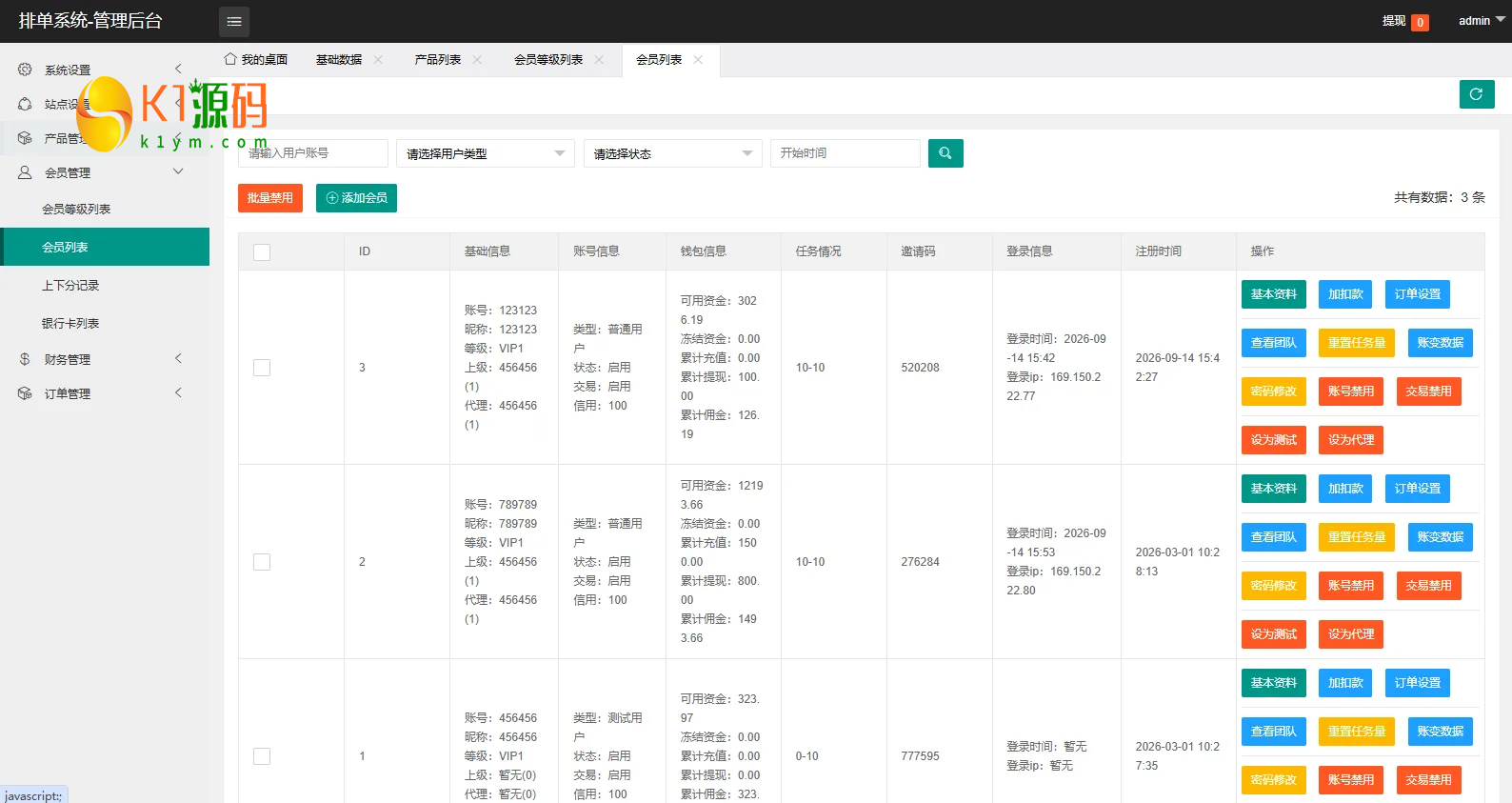
Task: Click 账变数据 for account 456456
Action: click(x=1441, y=732)
